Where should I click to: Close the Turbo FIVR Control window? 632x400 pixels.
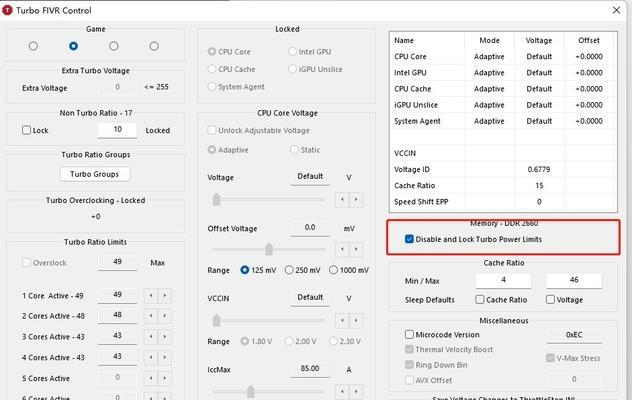click(617, 10)
